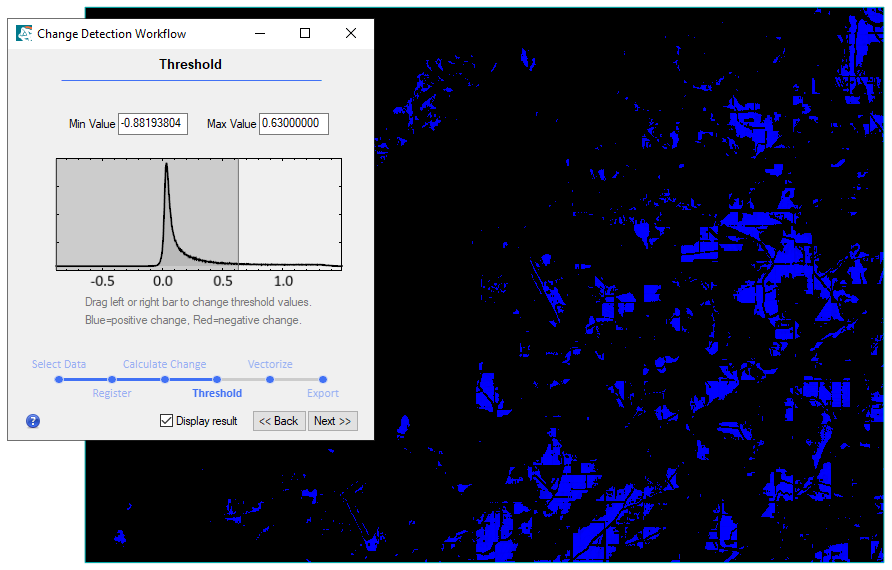Click the Calculate Change step label
This screenshot has width=892, height=570.
[x=164, y=364]
